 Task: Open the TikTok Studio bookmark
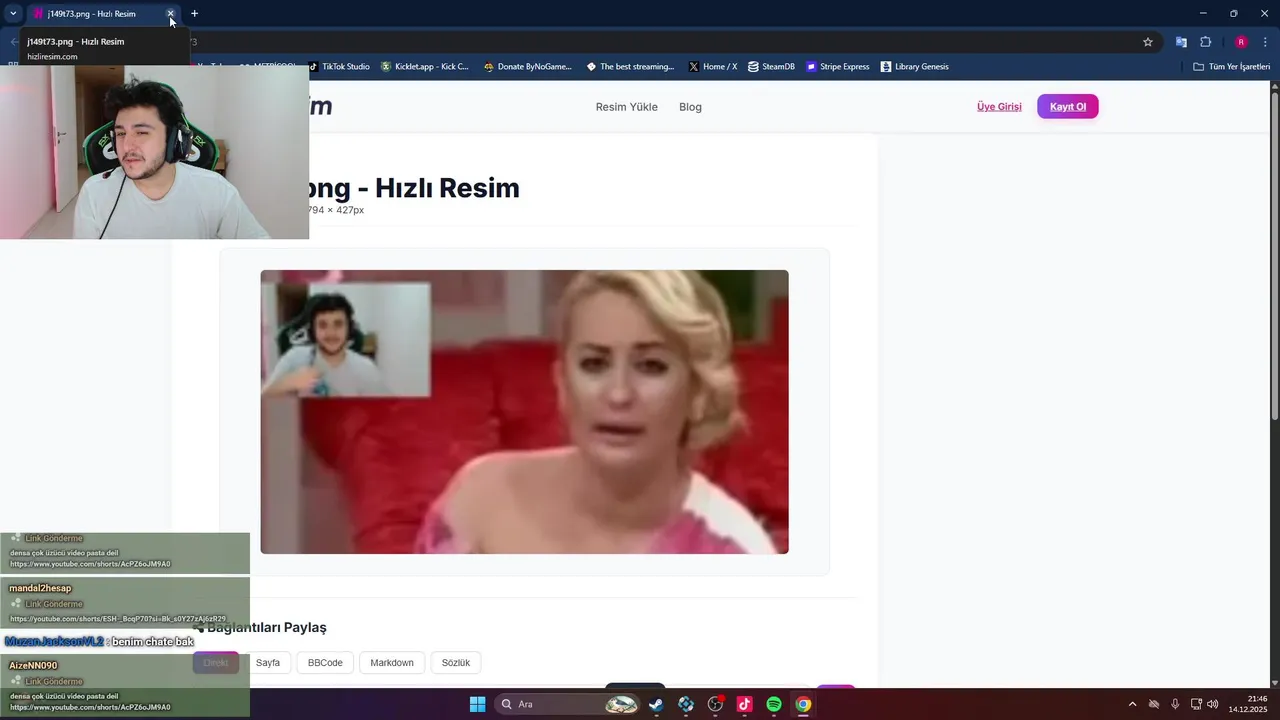point(339,67)
